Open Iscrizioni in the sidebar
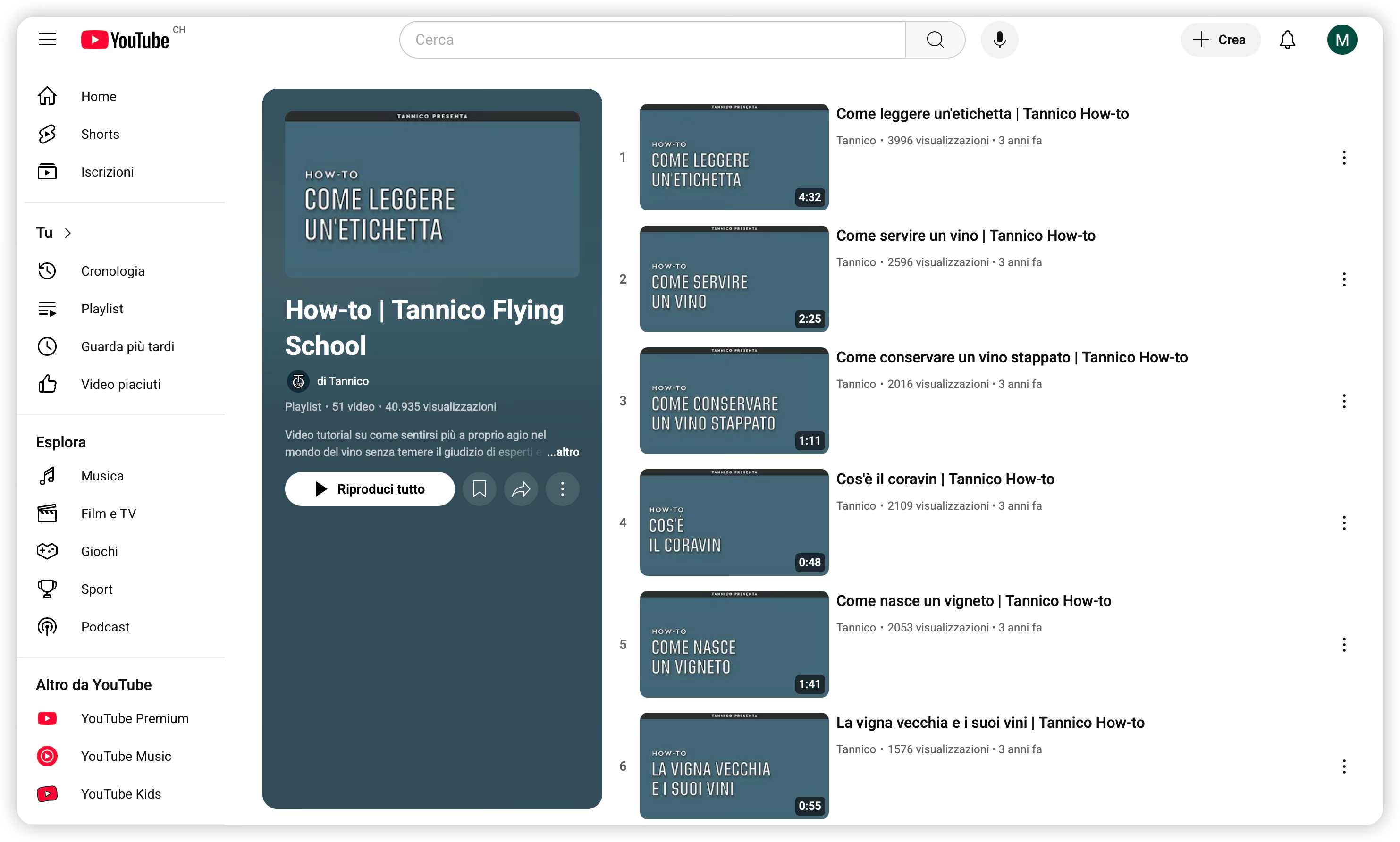 107,172
